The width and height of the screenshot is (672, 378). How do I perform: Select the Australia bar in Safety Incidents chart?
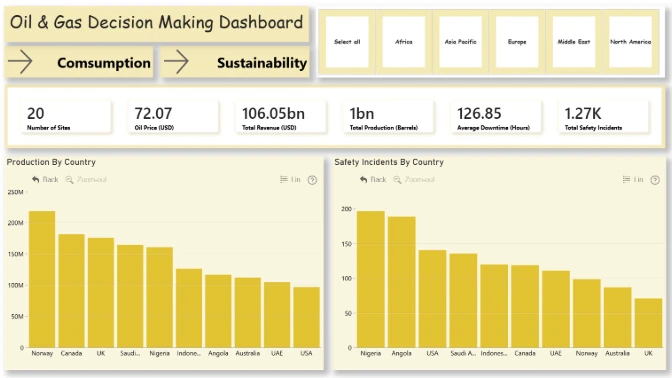pos(618,318)
